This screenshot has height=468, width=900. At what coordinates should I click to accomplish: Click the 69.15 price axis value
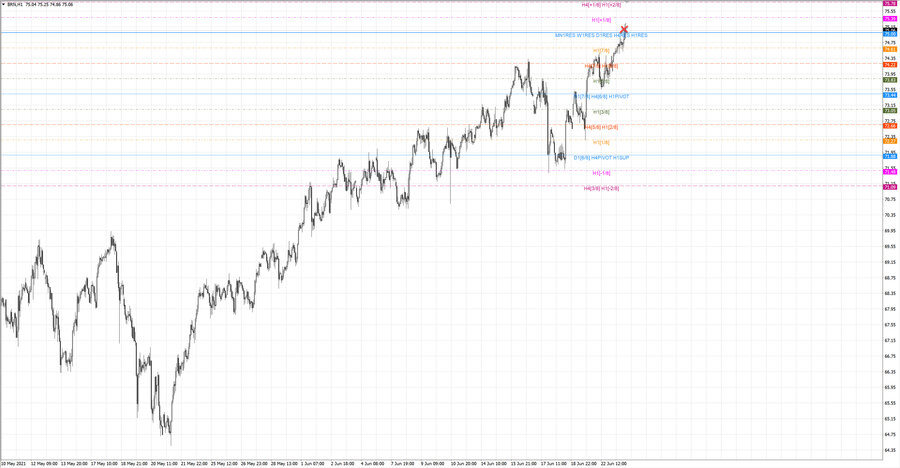tap(890, 262)
